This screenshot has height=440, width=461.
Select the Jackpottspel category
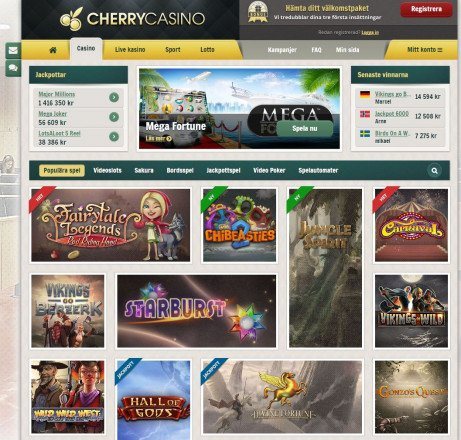pos(223,170)
